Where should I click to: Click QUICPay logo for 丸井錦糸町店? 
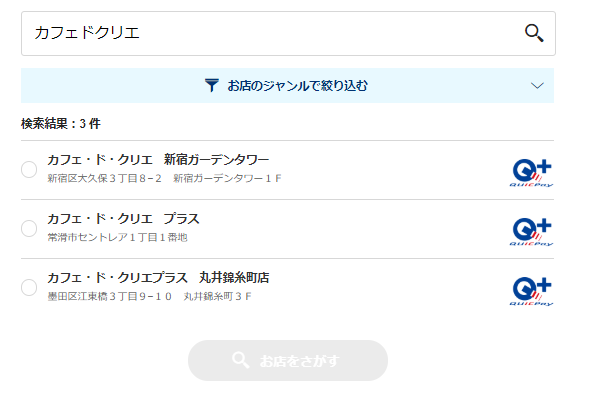pyautogui.click(x=532, y=291)
